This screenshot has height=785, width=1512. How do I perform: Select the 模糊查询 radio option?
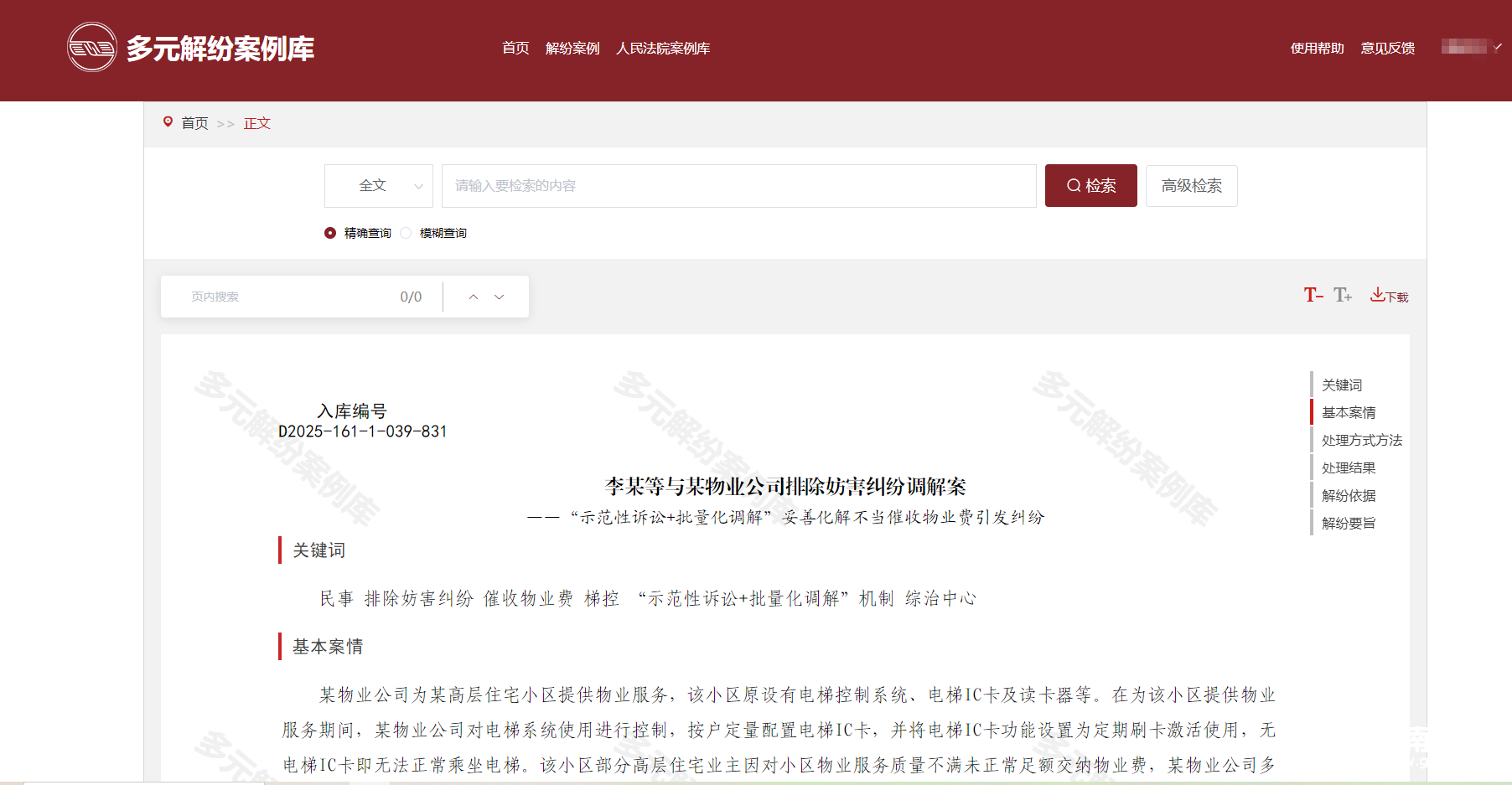tap(406, 233)
